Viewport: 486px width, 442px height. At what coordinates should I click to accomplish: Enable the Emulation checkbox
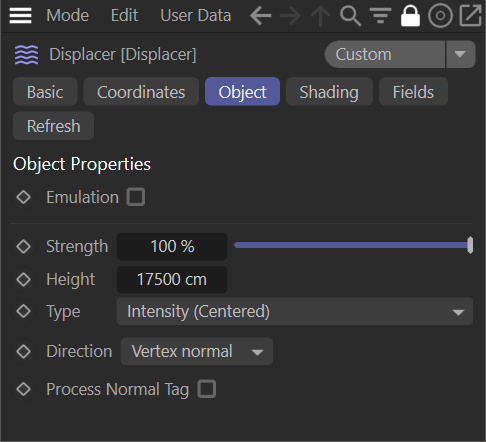[x=136, y=197]
